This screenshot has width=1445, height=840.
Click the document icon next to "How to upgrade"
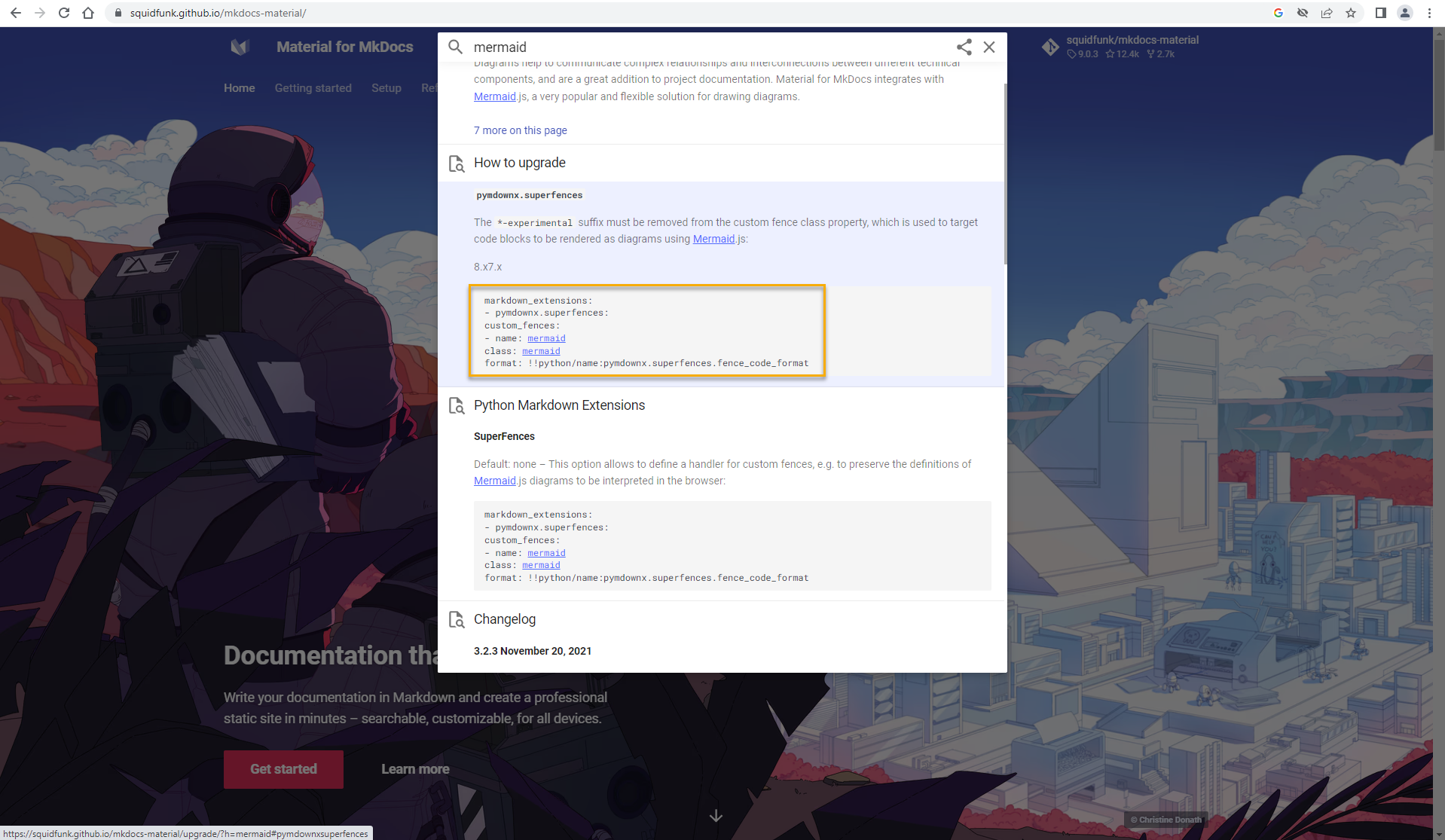[457, 163]
